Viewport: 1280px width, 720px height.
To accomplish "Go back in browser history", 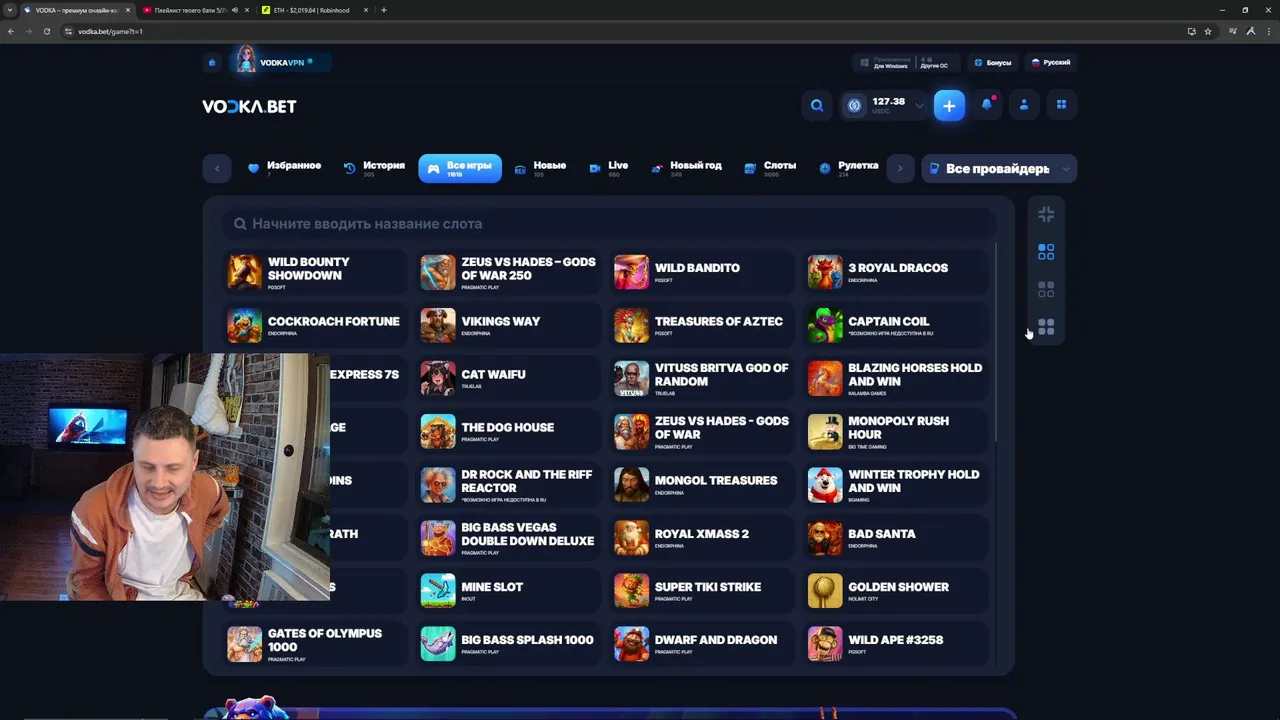I will click(x=10, y=31).
